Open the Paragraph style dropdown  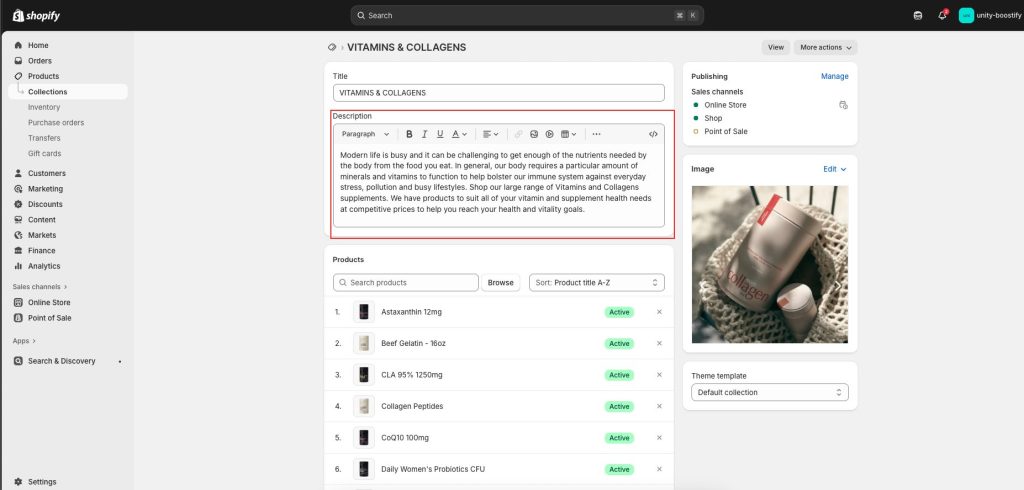tap(365, 134)
